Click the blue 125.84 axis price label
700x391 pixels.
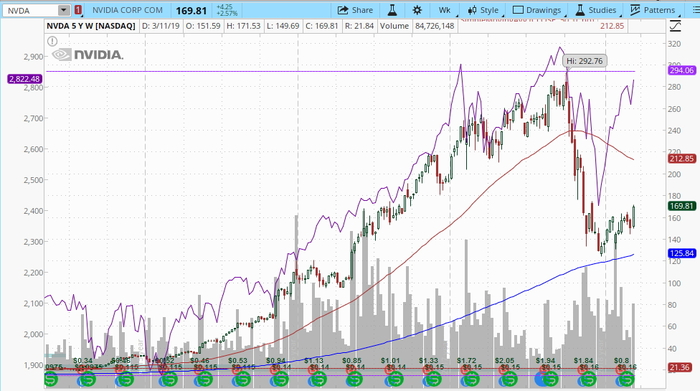click(x=682, y=253)
